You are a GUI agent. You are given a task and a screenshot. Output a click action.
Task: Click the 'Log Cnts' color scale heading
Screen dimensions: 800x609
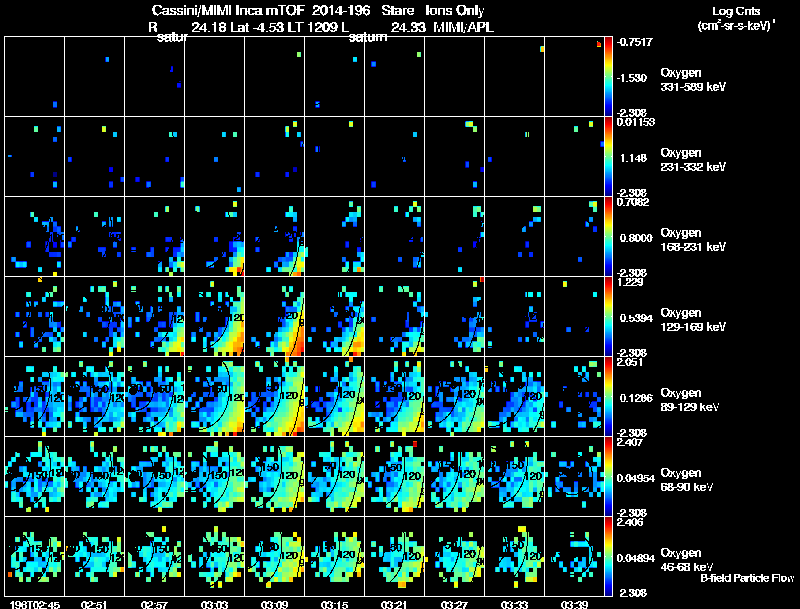[x=736, y=11]
